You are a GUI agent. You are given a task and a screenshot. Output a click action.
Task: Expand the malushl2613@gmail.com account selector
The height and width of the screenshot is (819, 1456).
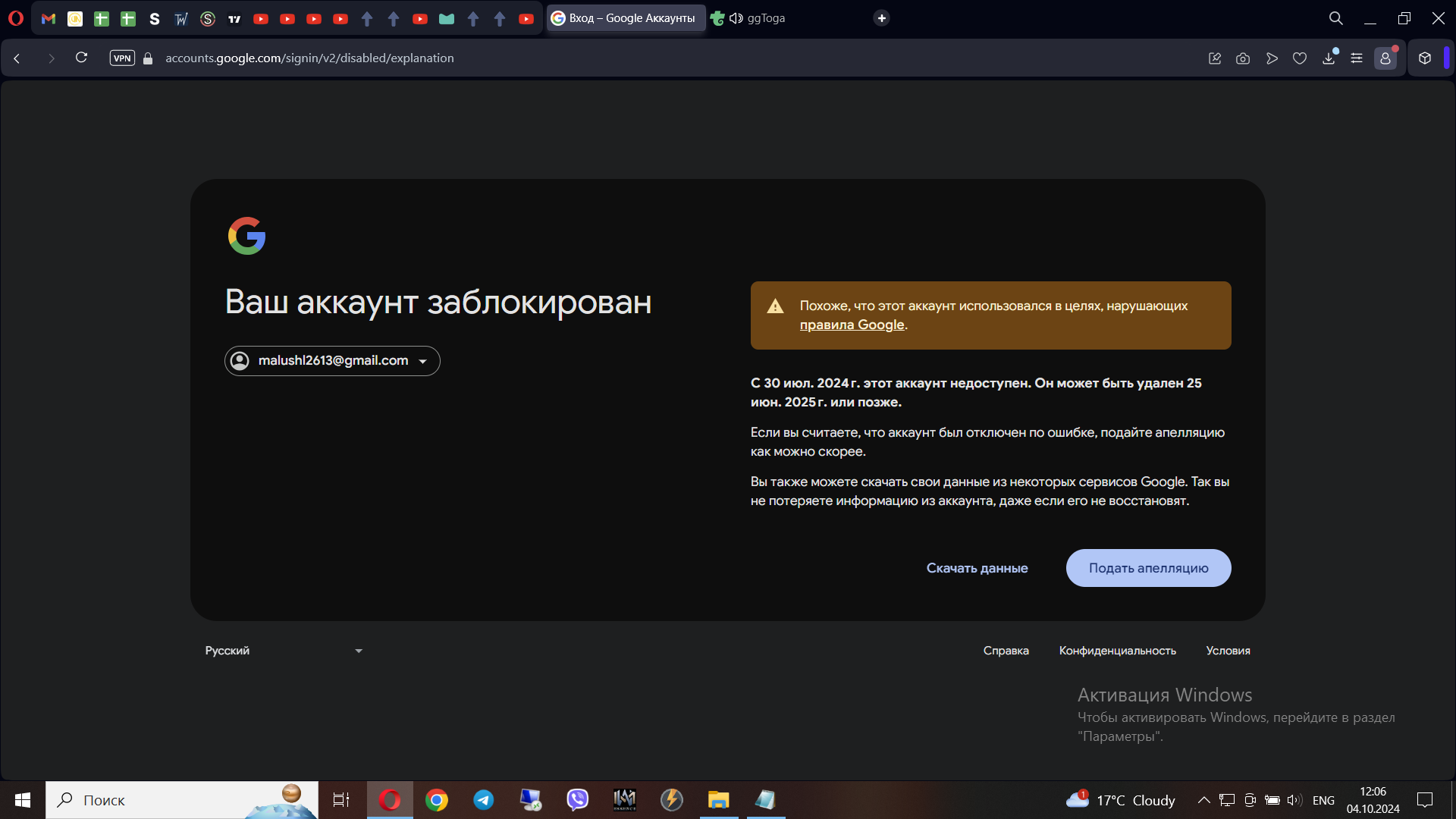pos(332,361)
